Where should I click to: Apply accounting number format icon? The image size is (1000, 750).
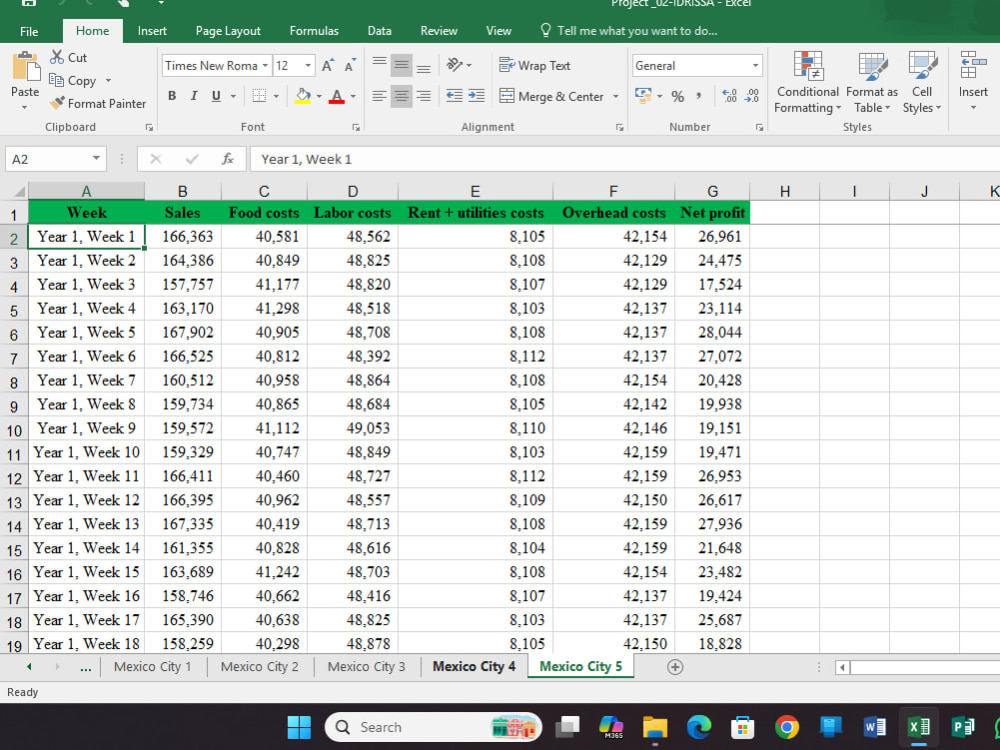(x=643, y=96)
